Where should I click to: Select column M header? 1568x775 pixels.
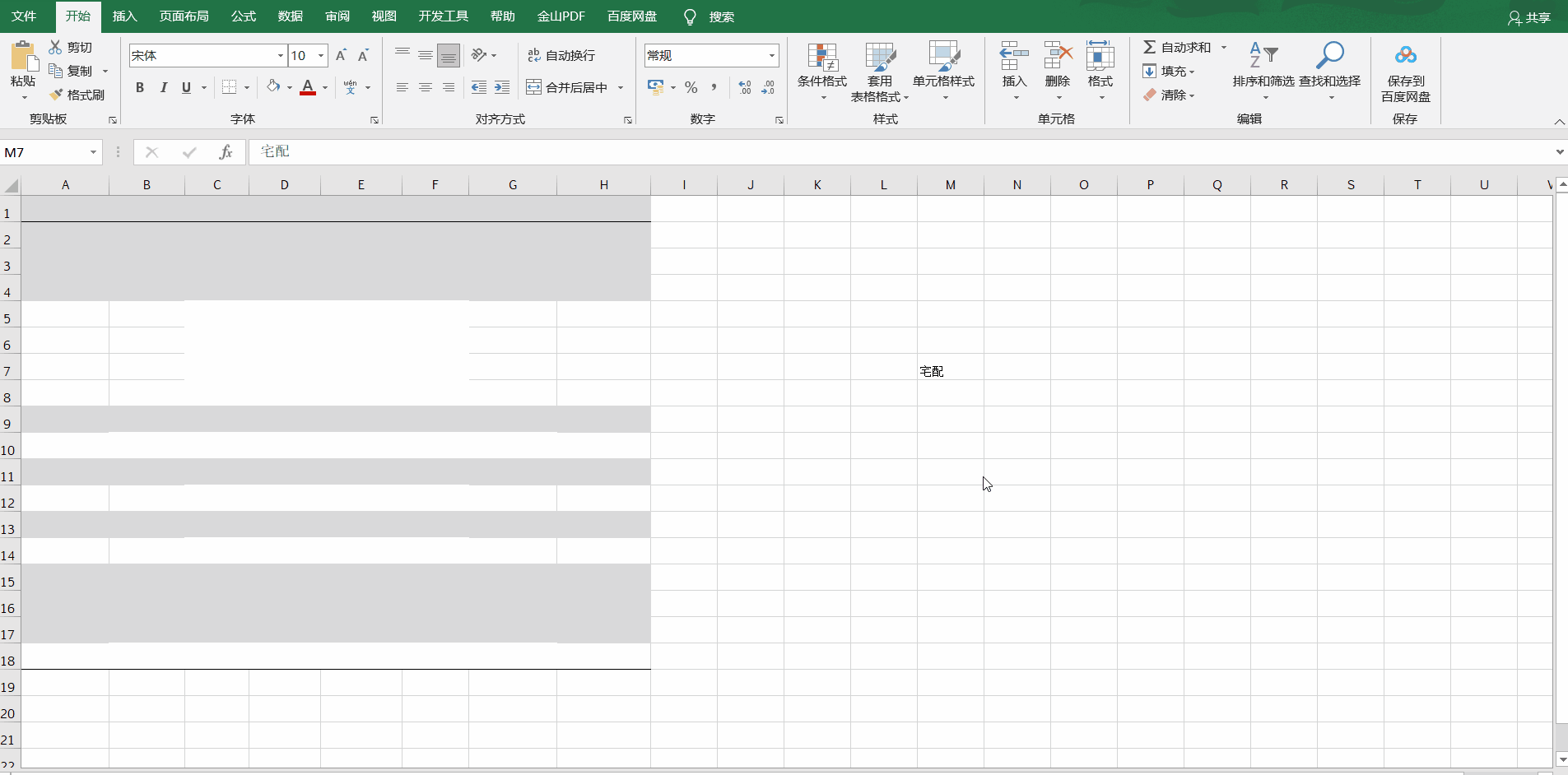(951, 184)
